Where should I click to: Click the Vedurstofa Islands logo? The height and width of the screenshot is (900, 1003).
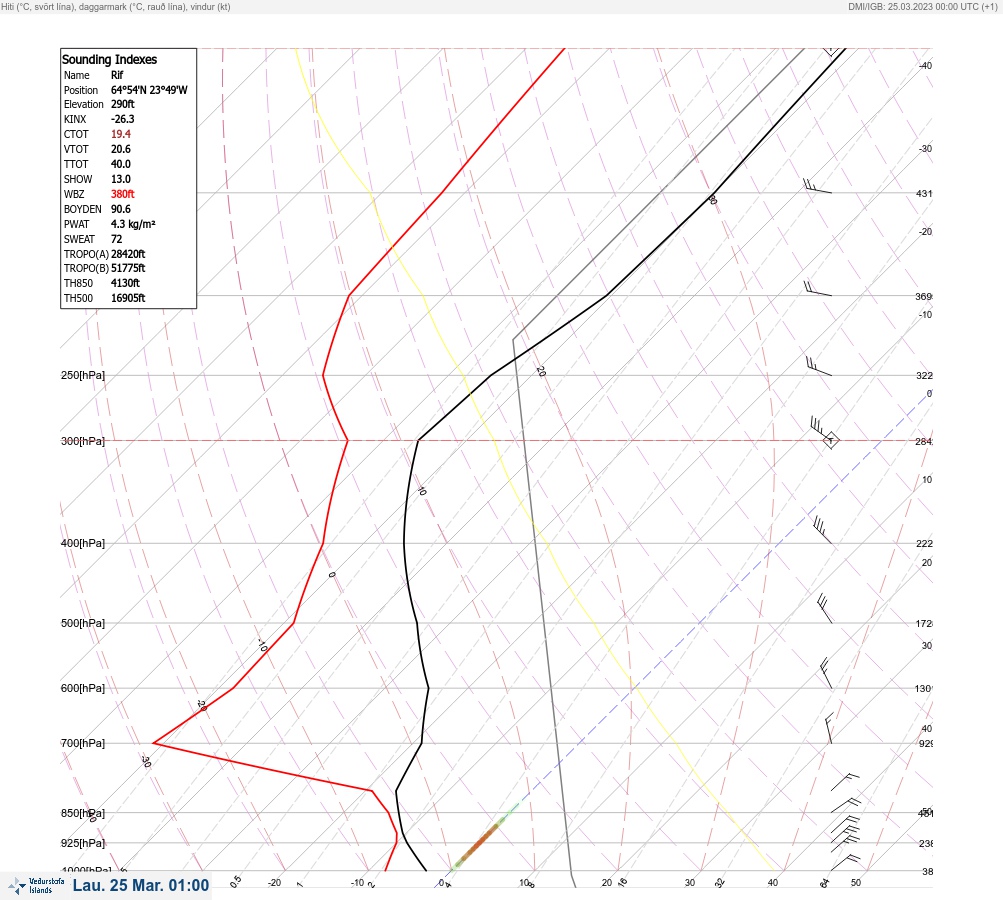tap(36, 886)
